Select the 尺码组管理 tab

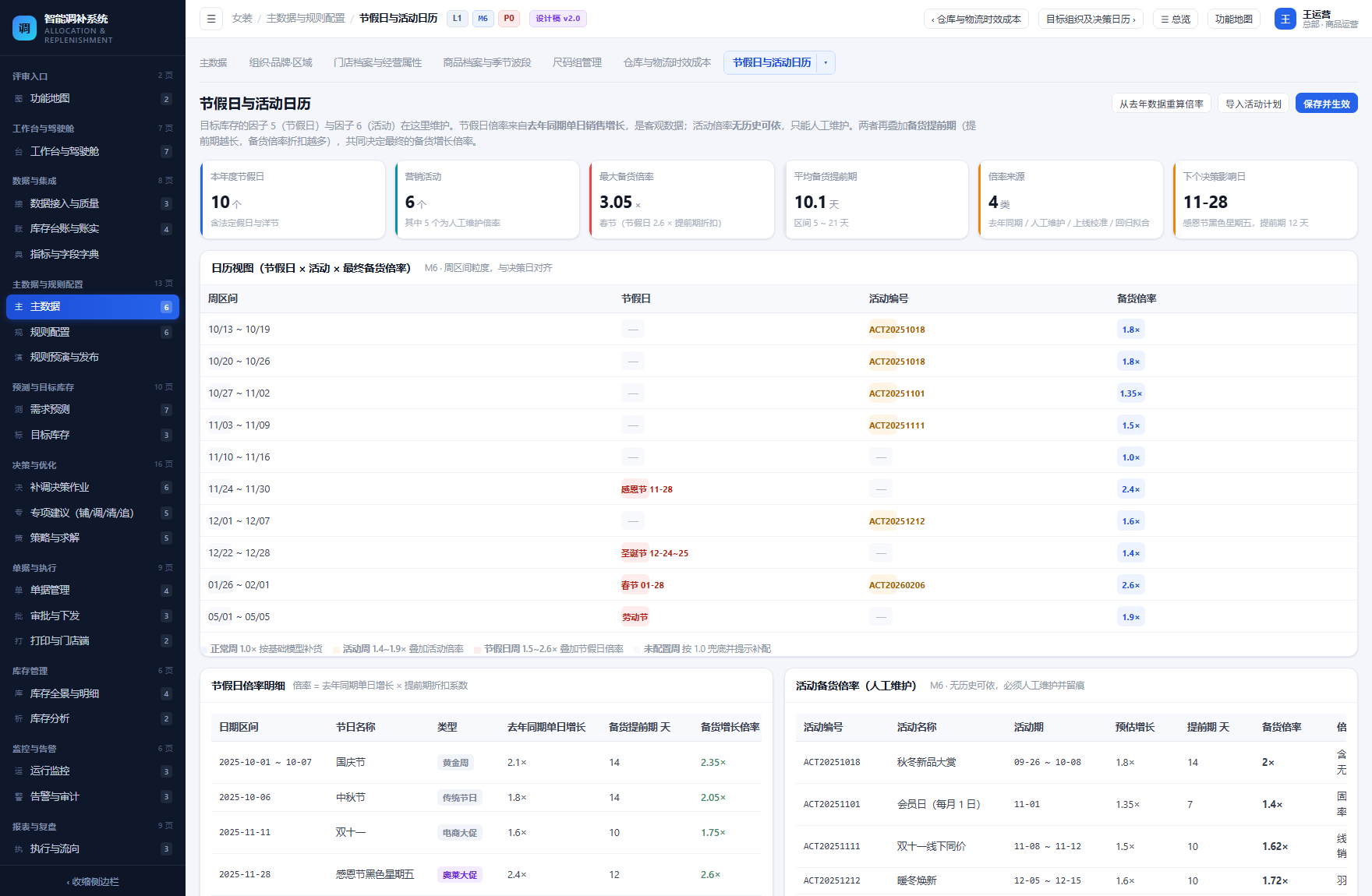click(x=577, y=63)
